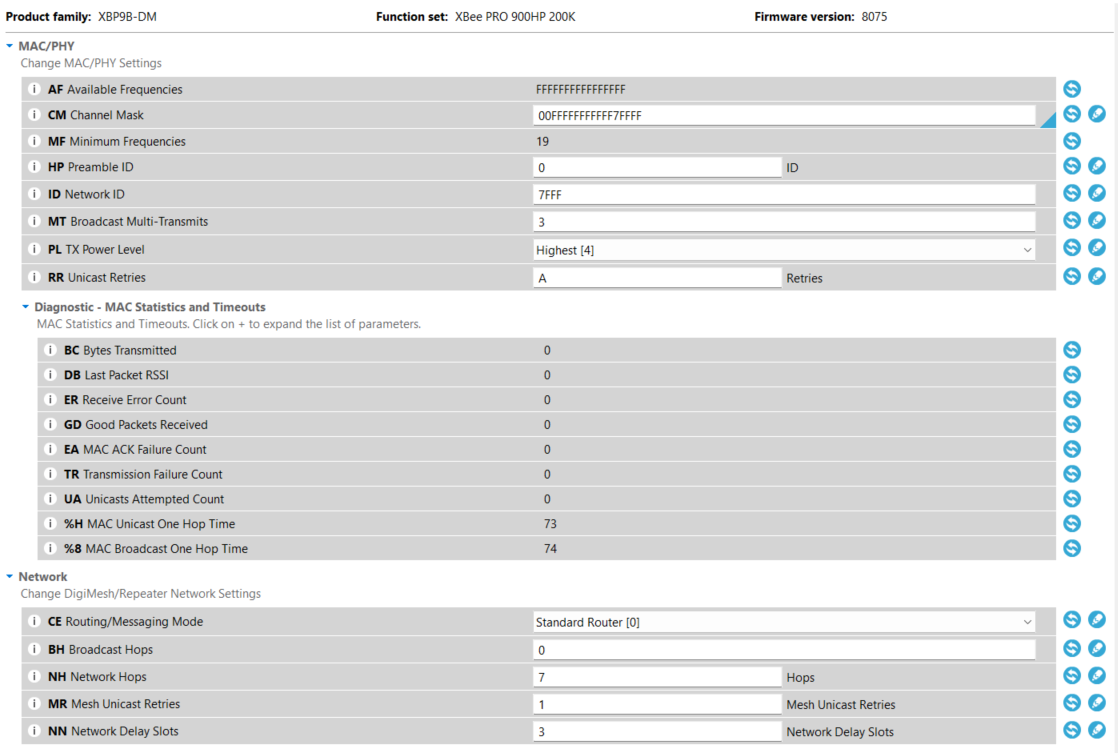Open the Routing/Messaging Mode dropdown
This screenshot has height=753, width=1118.
tap(784, 622)
